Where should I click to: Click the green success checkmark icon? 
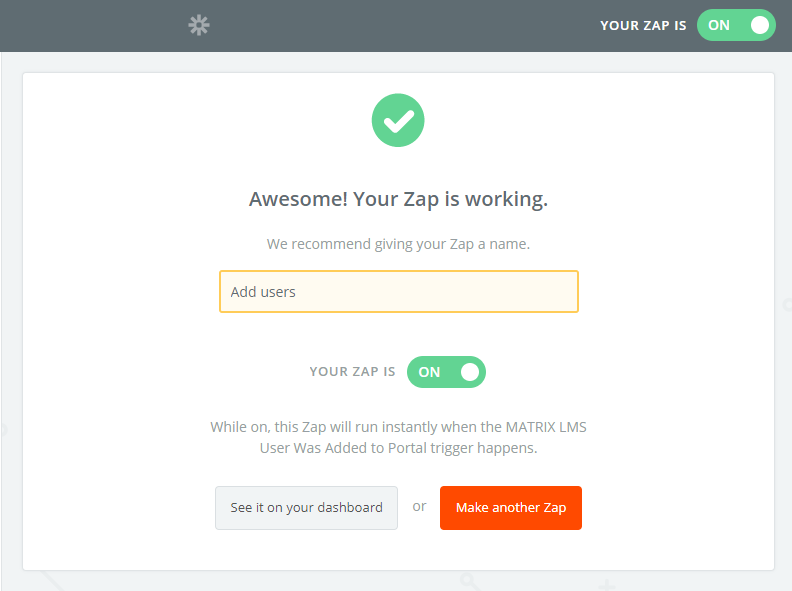click(x=398, y=120)
